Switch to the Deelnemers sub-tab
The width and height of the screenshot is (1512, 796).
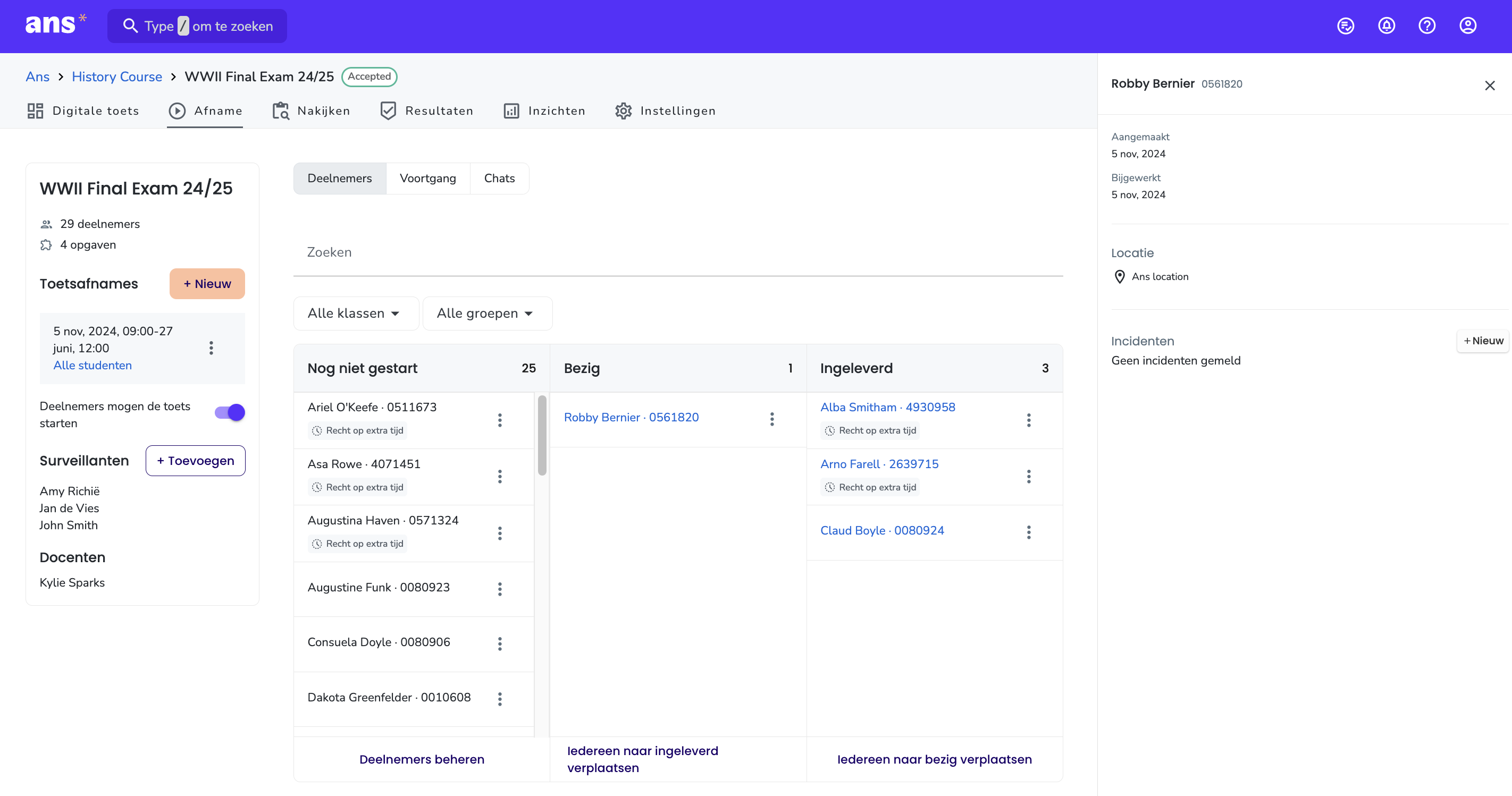pyautogui.click(x=340, y=179)
